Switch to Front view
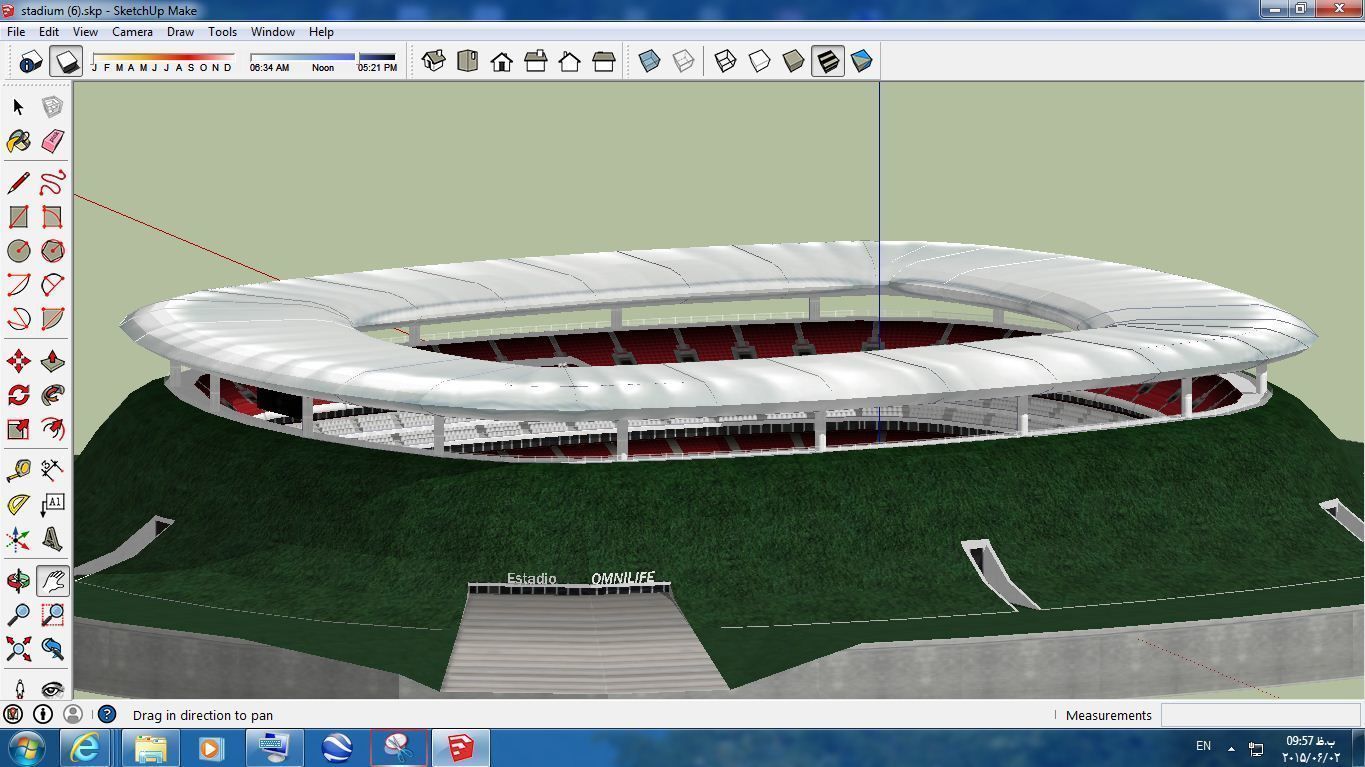Image resolution: width=1365 pixels, height=767 pixels. pyautogui.click(x=501, y=62)
